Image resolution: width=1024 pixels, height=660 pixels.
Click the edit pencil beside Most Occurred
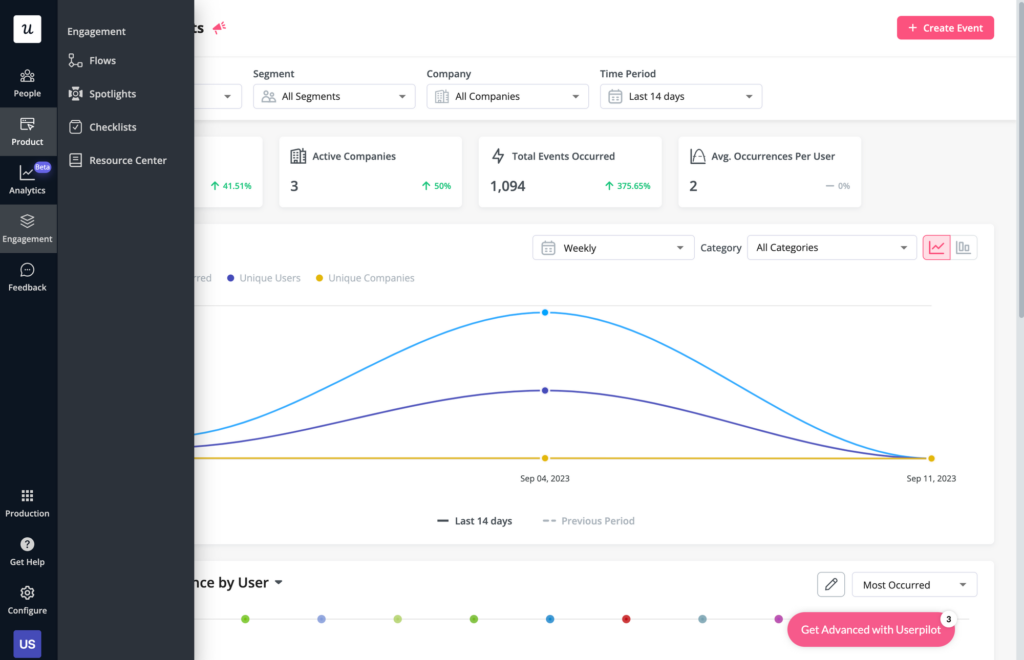click(x=830, y=584)
